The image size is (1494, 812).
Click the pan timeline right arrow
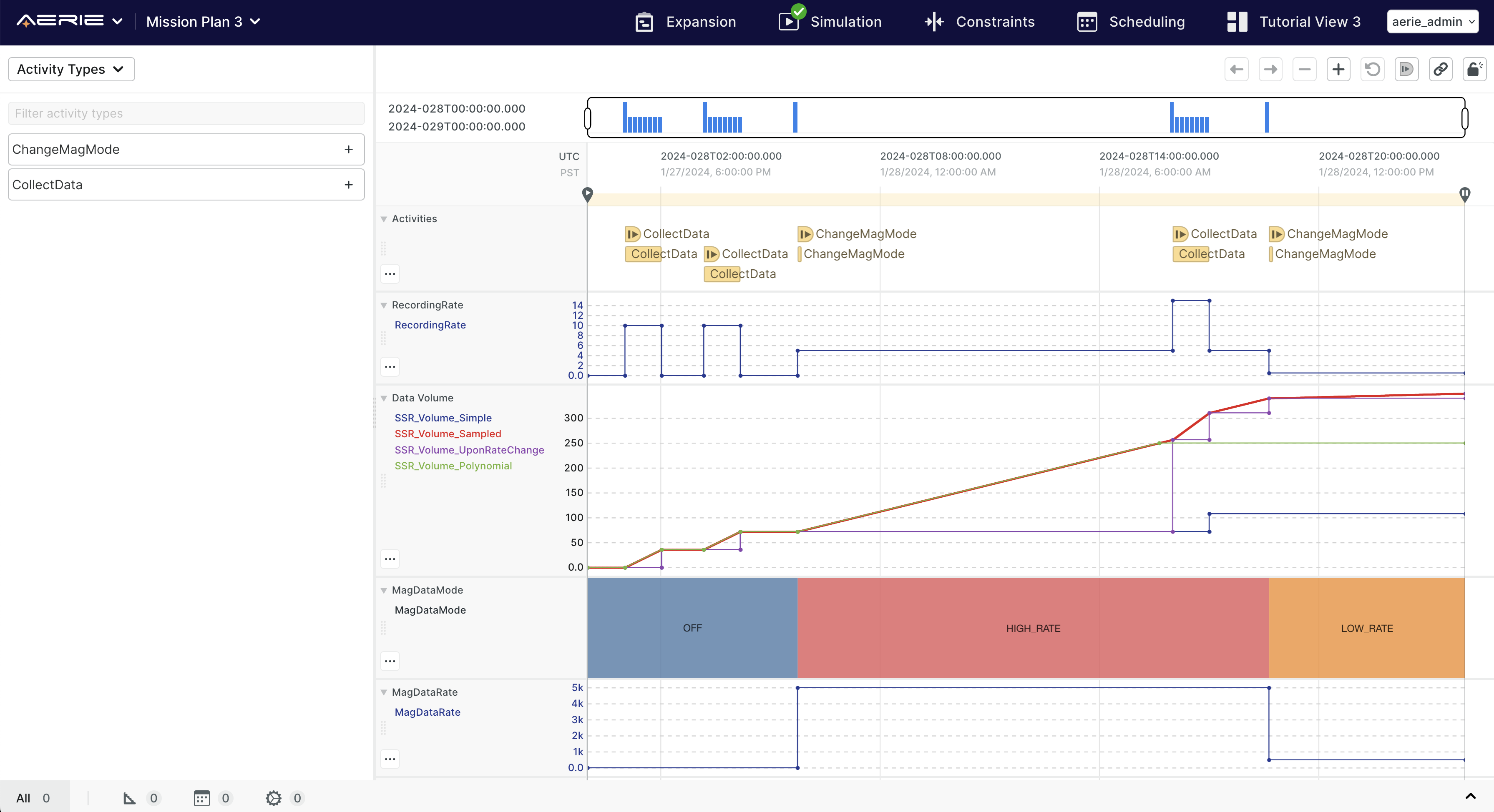1270,70
